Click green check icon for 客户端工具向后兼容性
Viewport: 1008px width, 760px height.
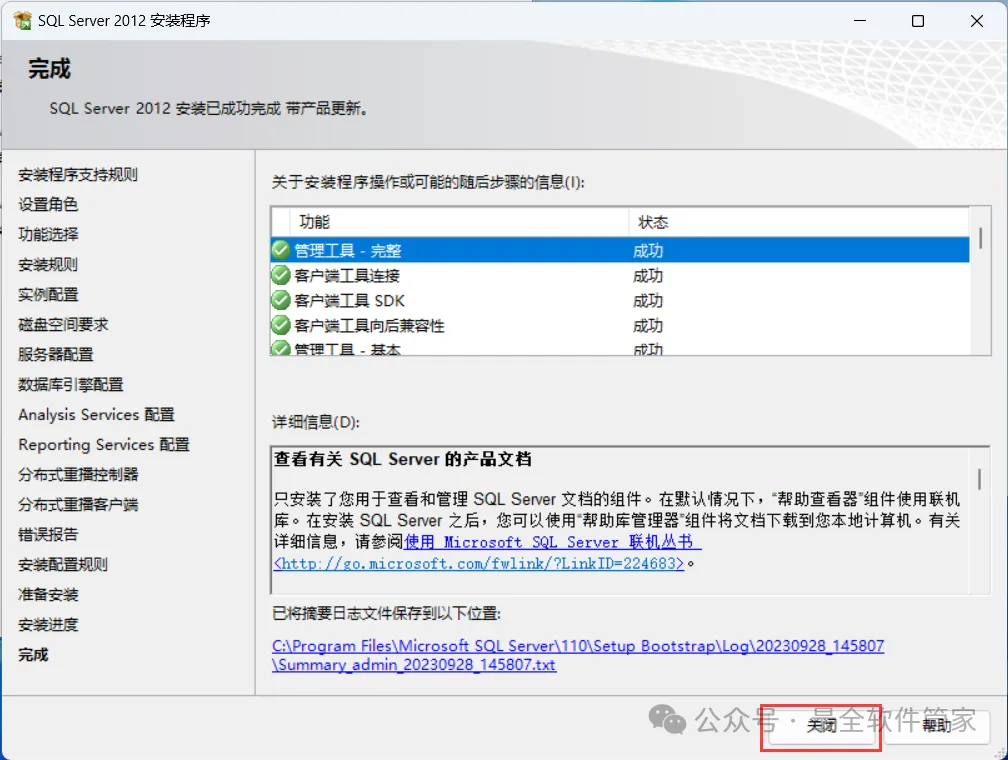coord(281,325)
